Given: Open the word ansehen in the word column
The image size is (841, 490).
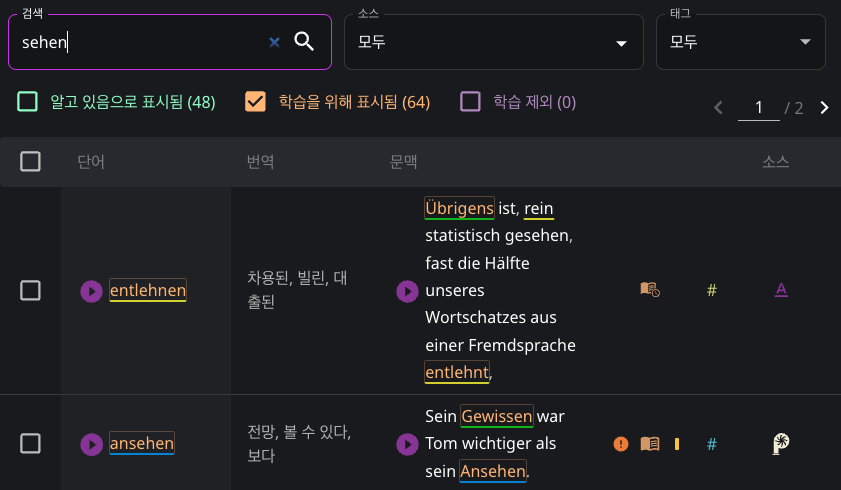Looking at the screenshot, I should (142, 443).
